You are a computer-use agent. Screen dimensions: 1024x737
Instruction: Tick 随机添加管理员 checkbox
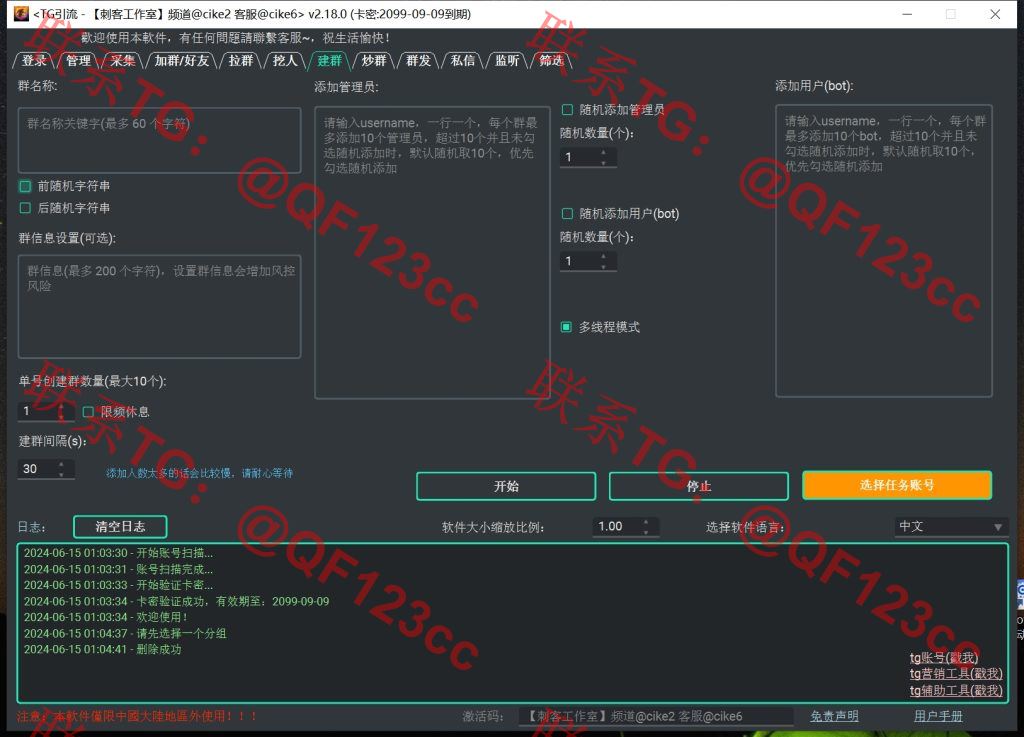coord(568,110)
